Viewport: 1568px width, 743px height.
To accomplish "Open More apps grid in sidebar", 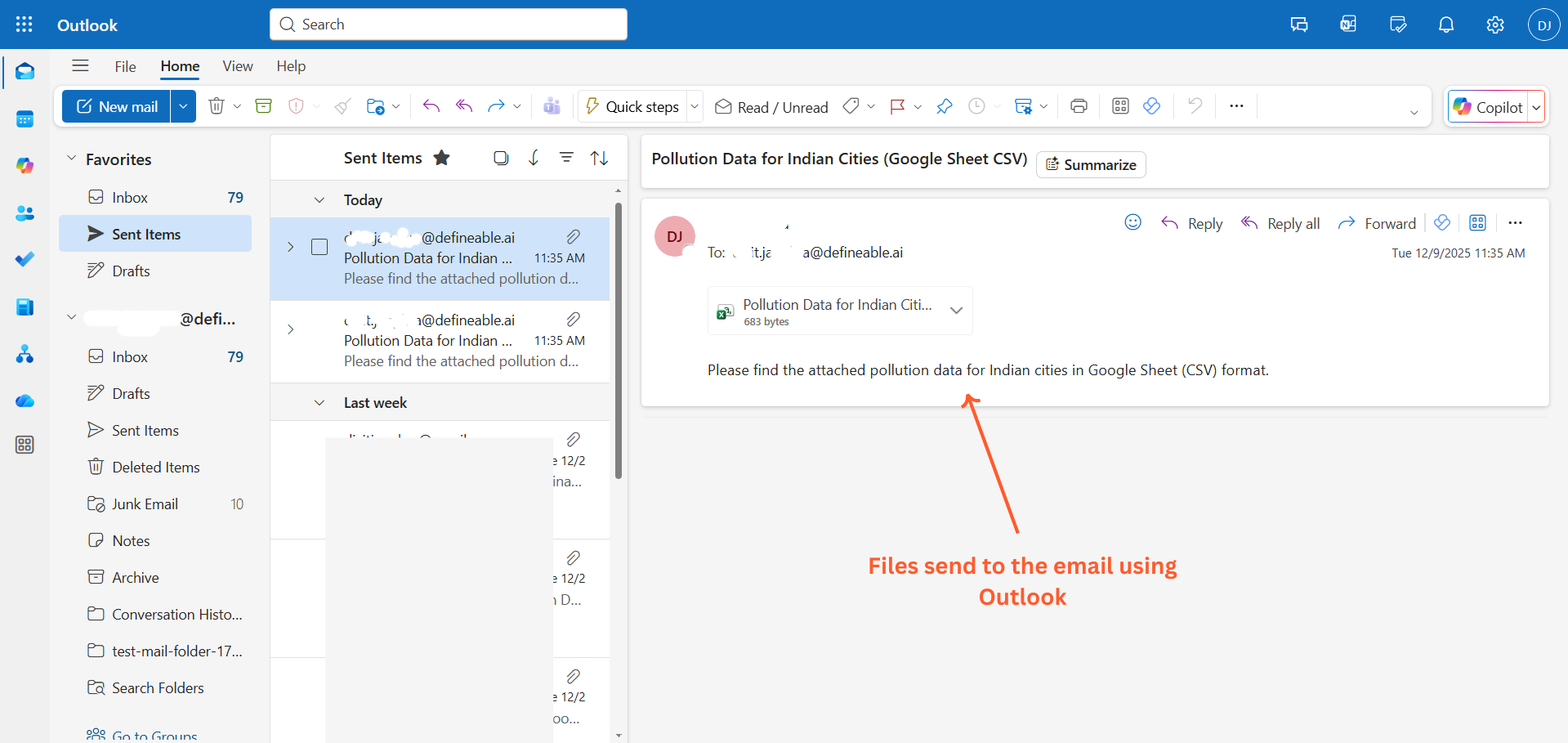I will [25, 445].
